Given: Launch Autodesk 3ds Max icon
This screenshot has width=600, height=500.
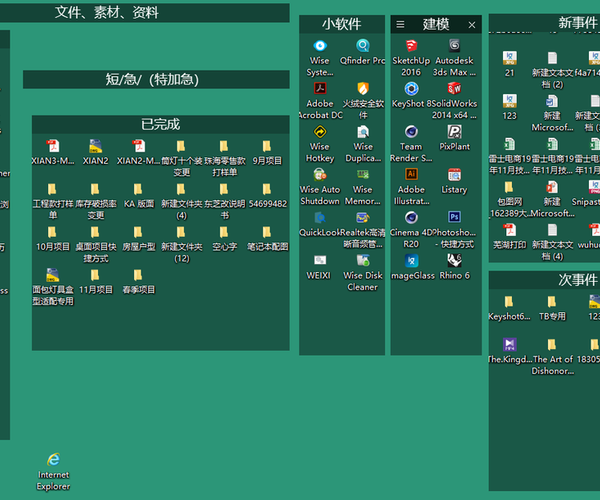Looking at the screenshot, I should click(x=454, y=46).
